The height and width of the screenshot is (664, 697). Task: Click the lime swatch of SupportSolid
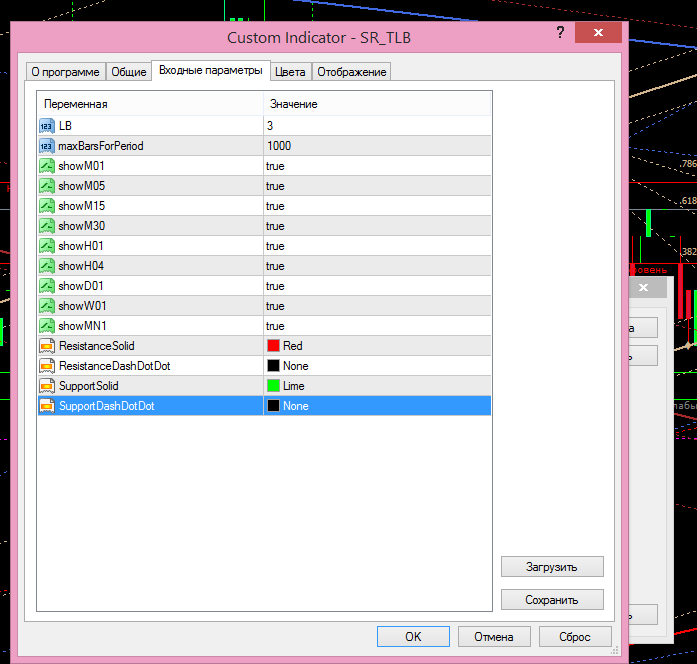(x=273, y=386)
